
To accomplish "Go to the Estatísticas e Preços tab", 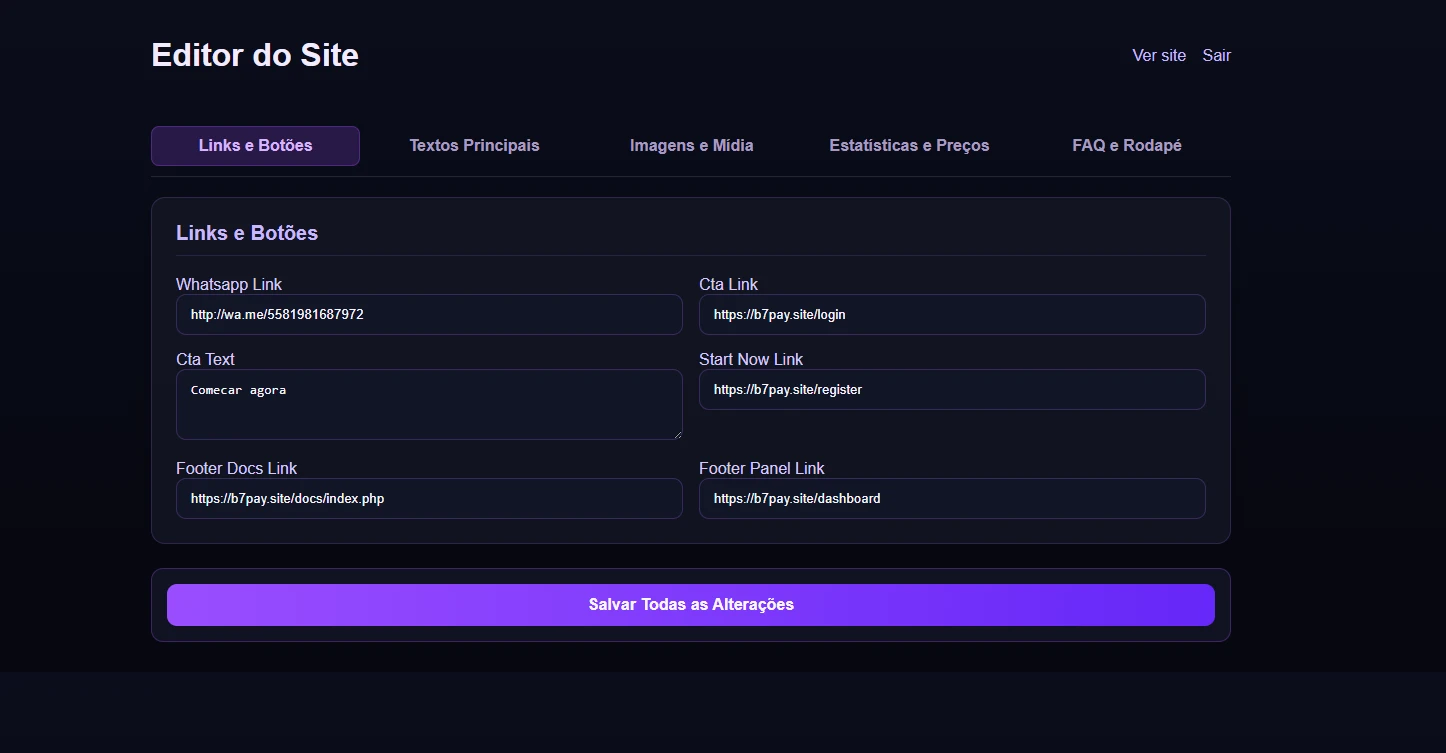I will (909, 146).
